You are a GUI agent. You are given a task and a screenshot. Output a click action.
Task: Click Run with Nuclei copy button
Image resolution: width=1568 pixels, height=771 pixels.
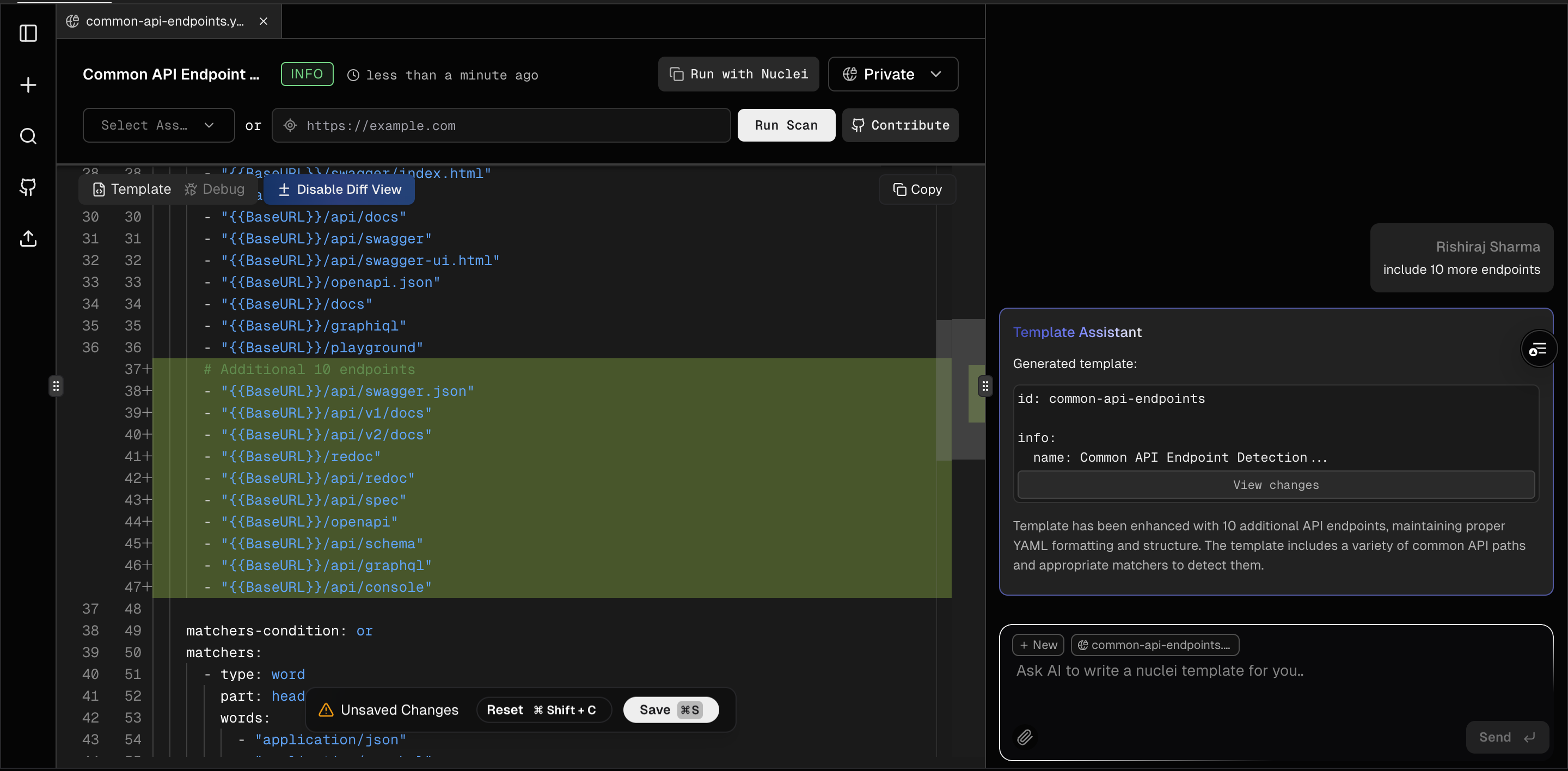[x=738, y=74]
